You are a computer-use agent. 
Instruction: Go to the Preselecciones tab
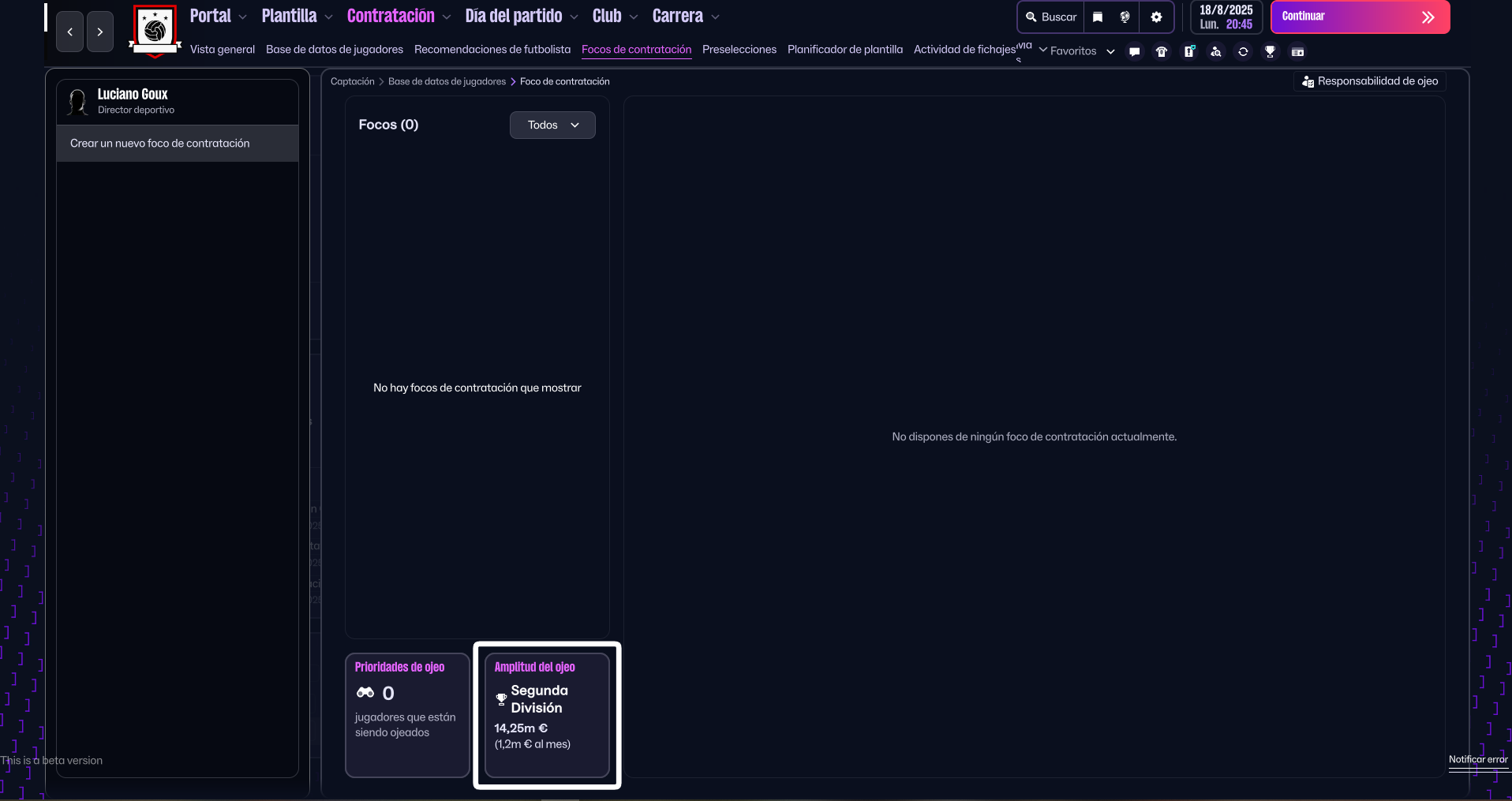(x=739, y=50)
